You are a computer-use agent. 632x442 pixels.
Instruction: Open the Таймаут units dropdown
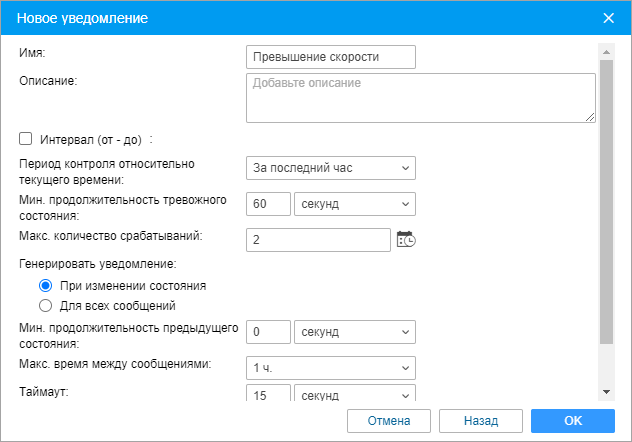pyautogui.click(x=355, y=395)
